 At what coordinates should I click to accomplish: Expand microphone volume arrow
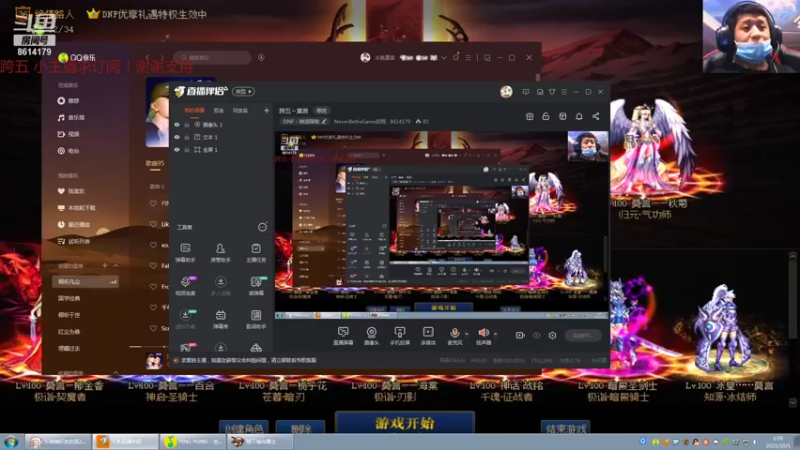click(466, 334)
